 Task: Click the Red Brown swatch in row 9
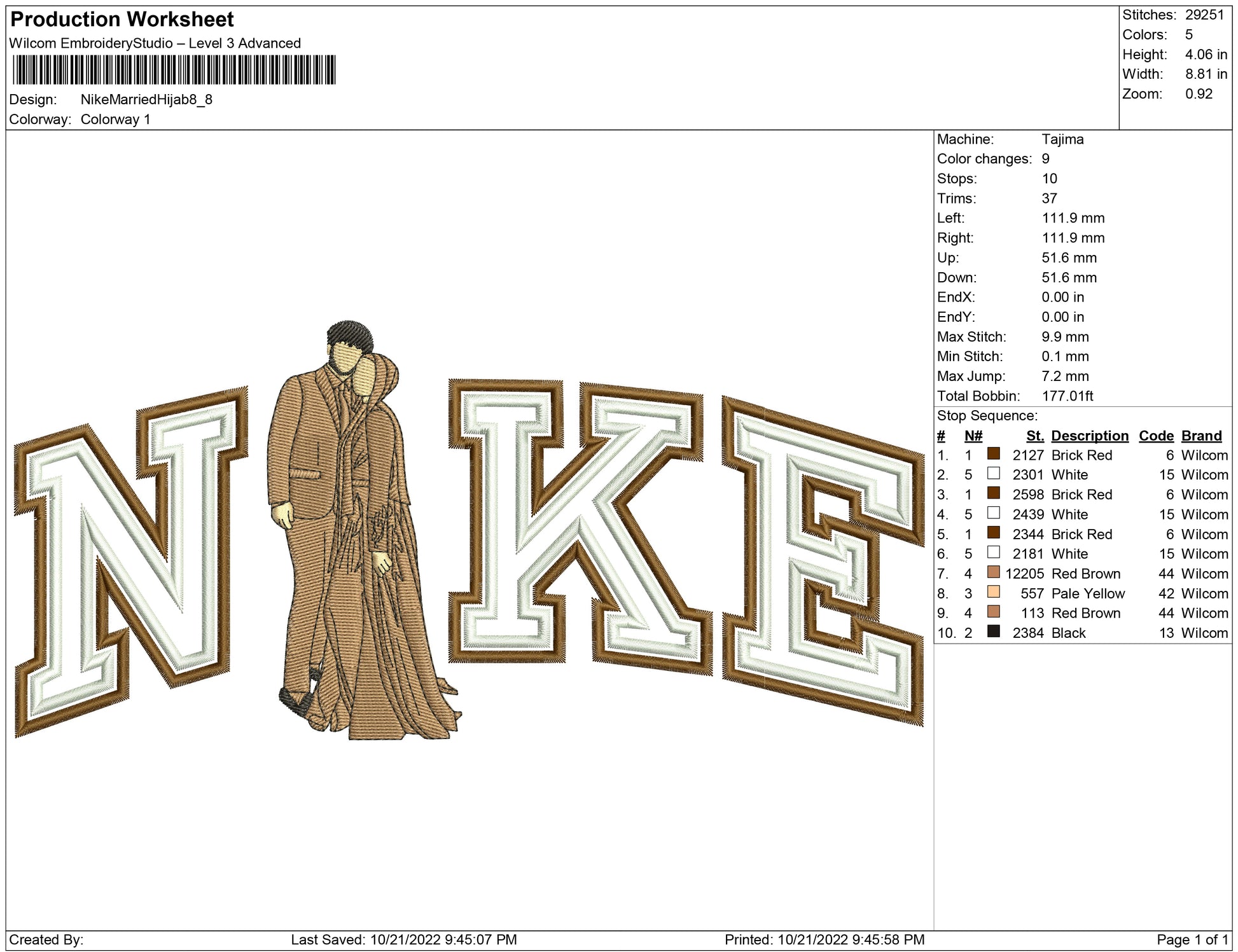pyautogui.click(x=993, y=612)
